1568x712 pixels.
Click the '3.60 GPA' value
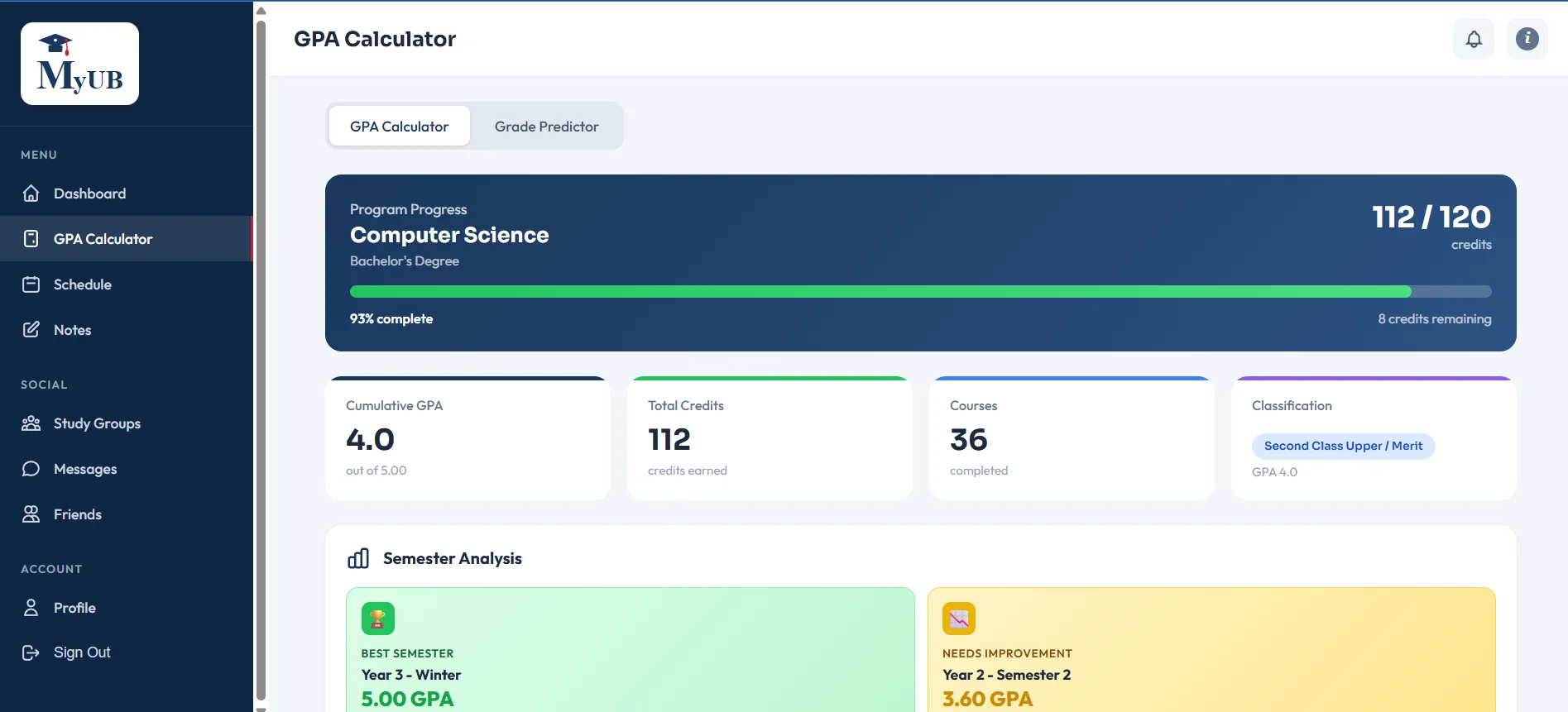pos(988,699)
